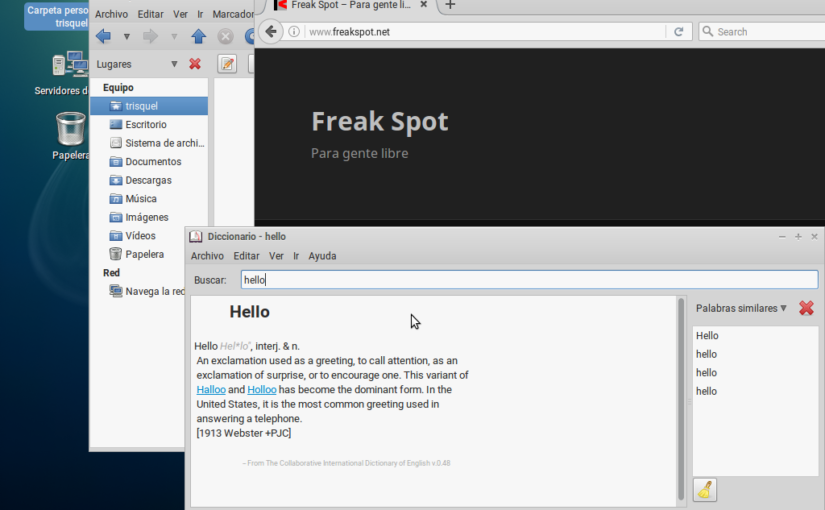Close the Lugares side panel
The height and width of the screenshot is (510, 825).
pos(195,64)
